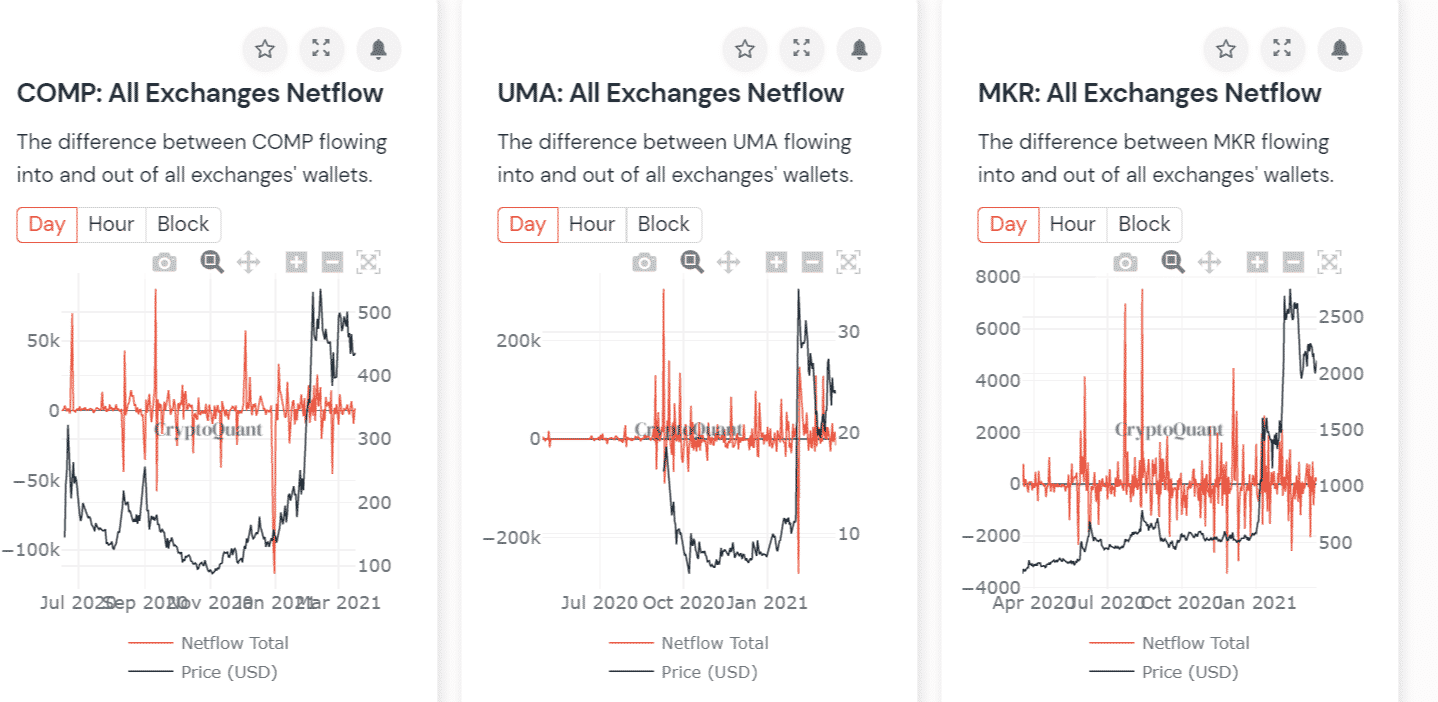
Task: Click the bell icon on COMP card
Action: (378, 49)
